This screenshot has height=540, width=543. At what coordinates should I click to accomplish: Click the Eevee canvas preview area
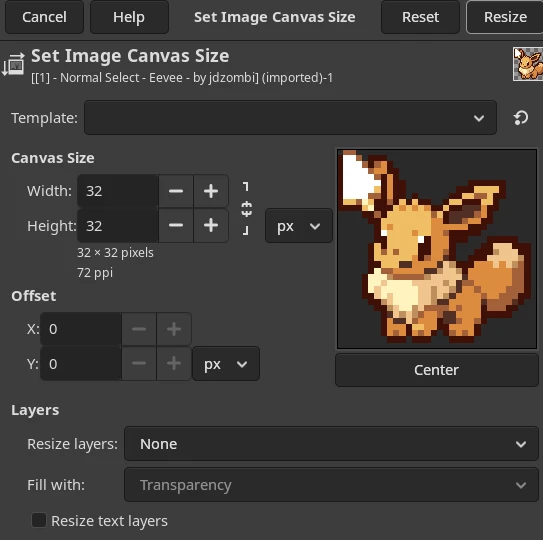(437, 249)
